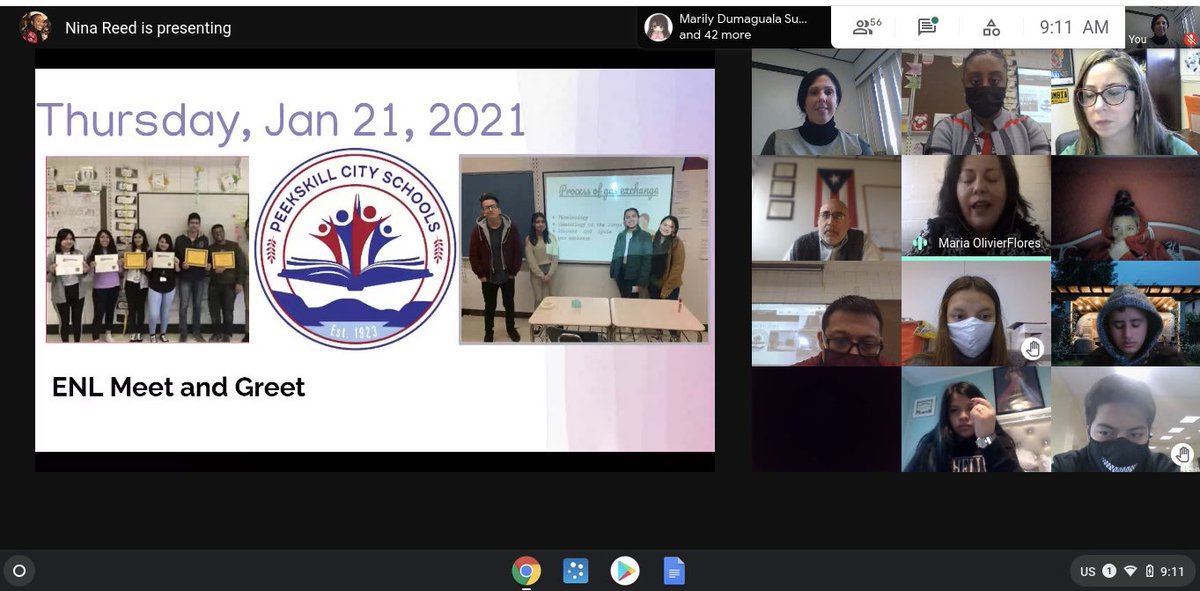Open Google Chrome from the shelf
Screen dimensions: 1200x591
pos(526,571)
